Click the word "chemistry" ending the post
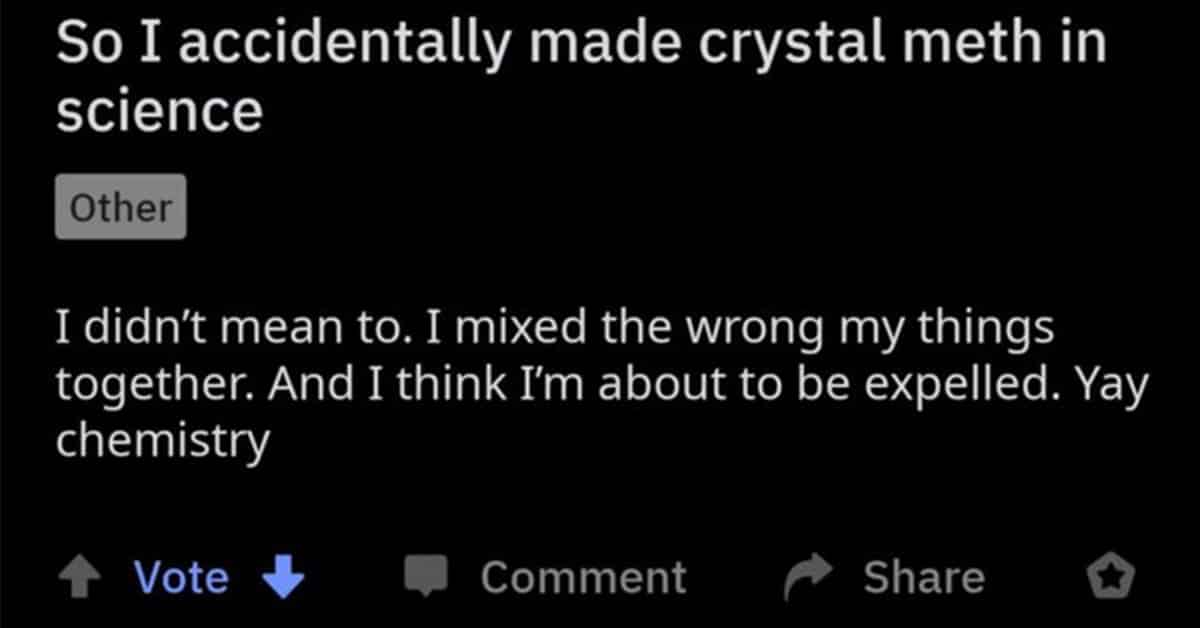The height and width of the screenshot is (628, 1200). (163, 440)
